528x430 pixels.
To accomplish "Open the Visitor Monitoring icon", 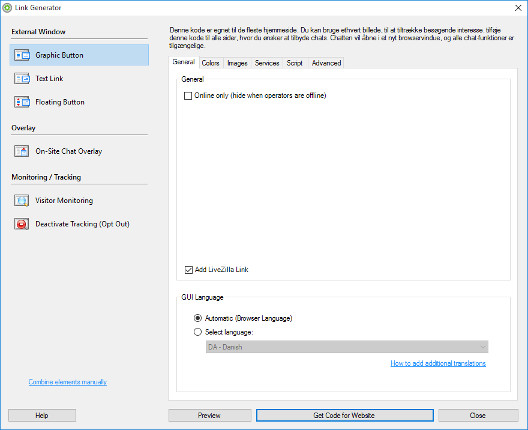I will [22, 200].
